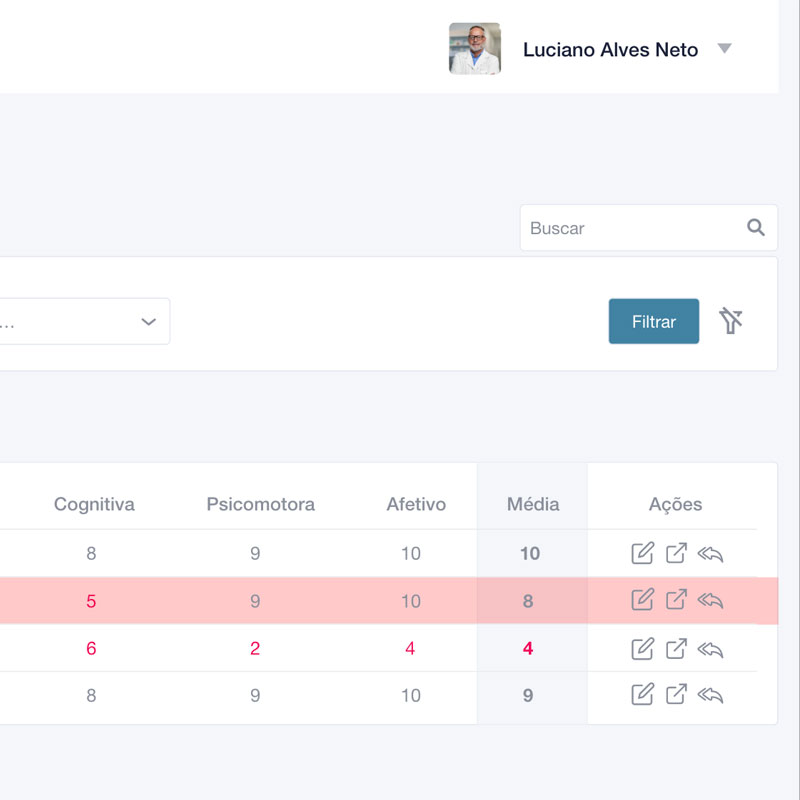The height and width of the screenshot is (800, 800).
Task: Click reply-all icon in highlighted row
Action: [711, 600]
